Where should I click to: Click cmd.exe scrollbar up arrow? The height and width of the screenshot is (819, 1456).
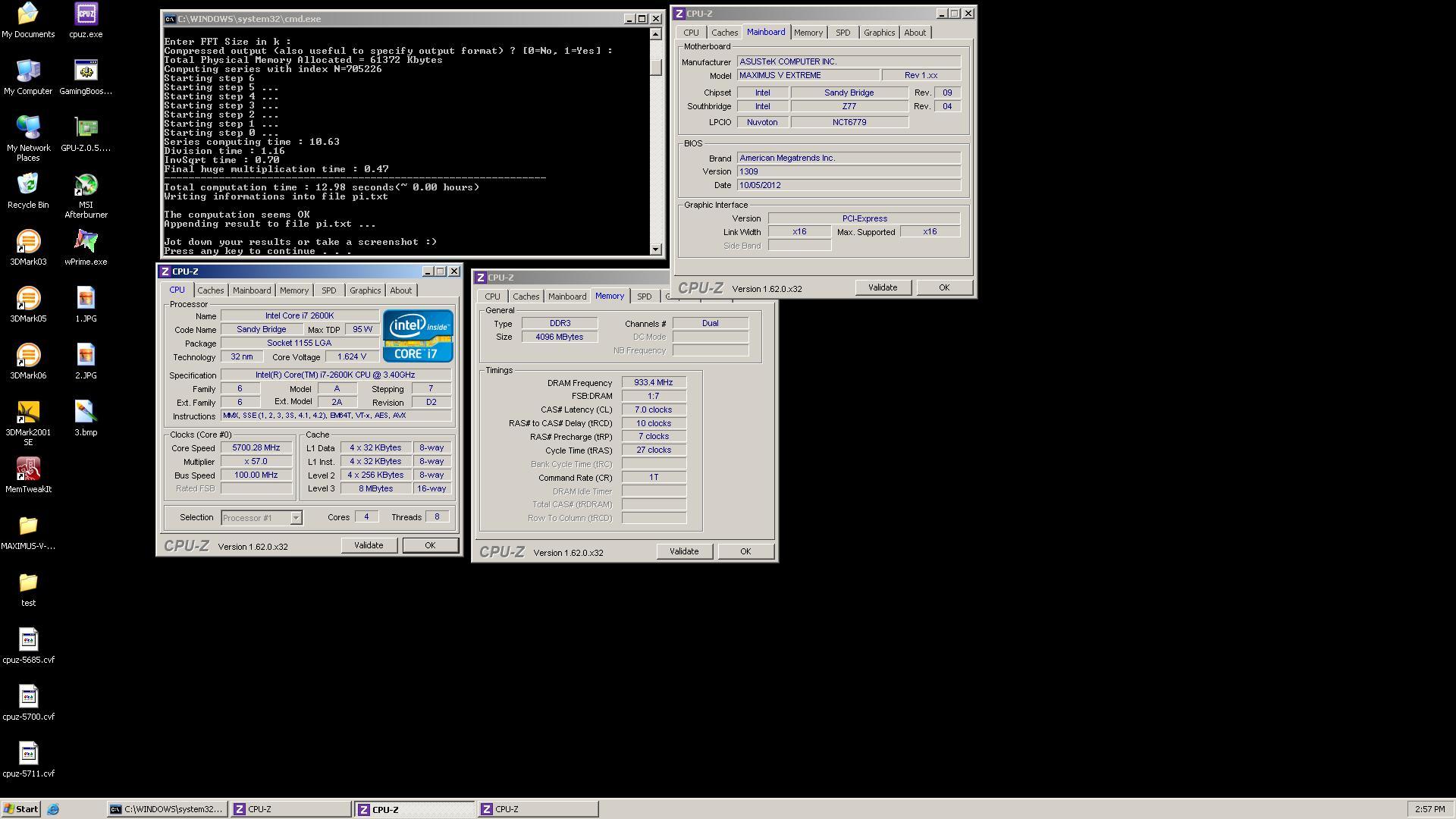click(656, 34)
